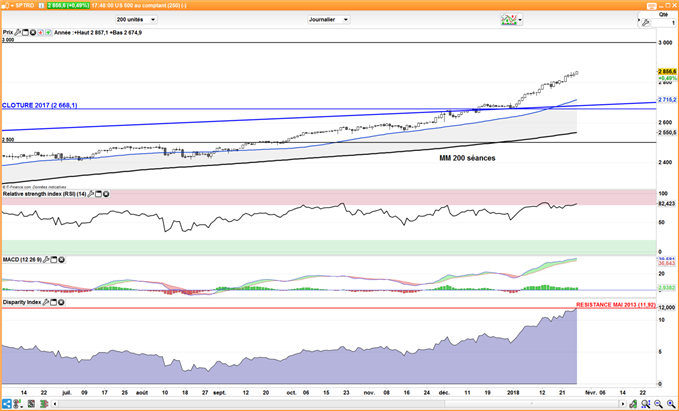
Task: Open the title bar dropdown arrow before SPTRD
Action: point(12,6)
